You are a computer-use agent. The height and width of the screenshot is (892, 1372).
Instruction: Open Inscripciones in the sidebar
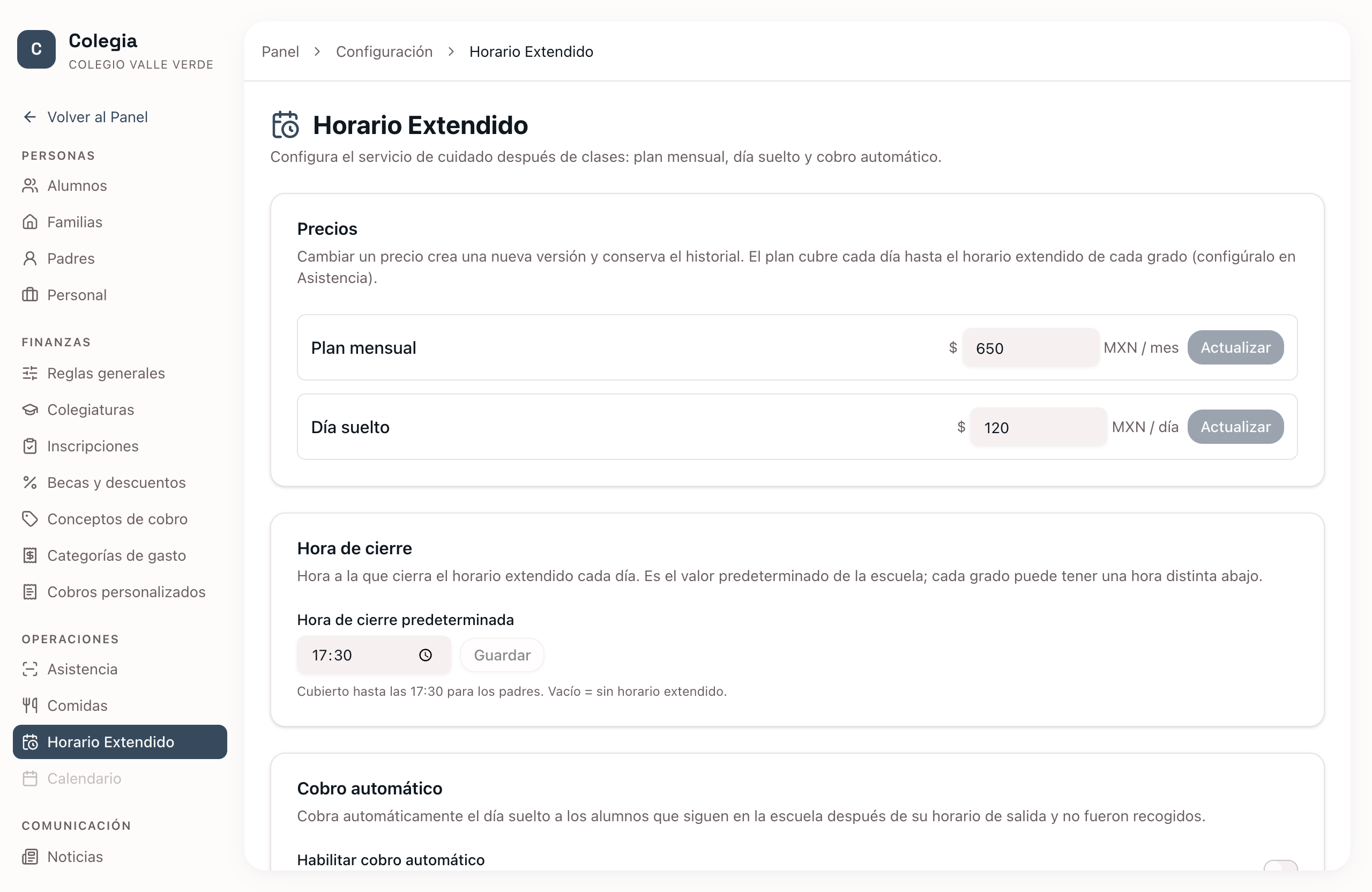click(120, 445)
